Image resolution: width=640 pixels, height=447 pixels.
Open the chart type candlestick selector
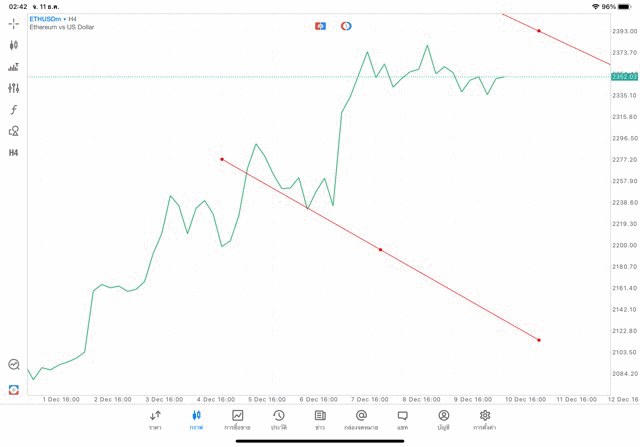14,45
